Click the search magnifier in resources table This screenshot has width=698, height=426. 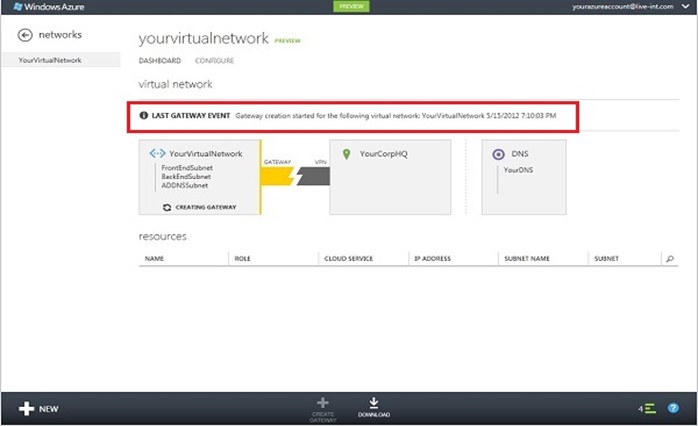670,258
